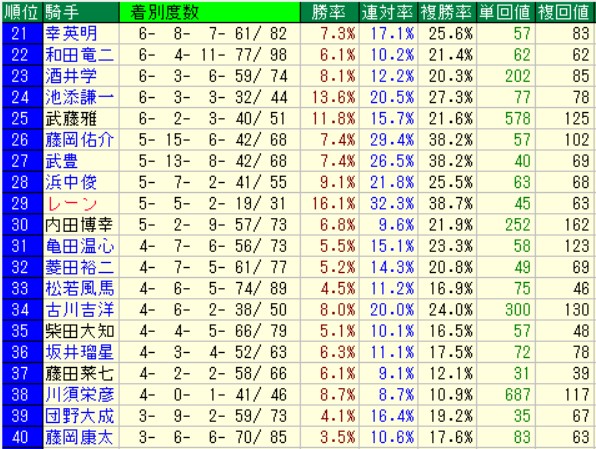This screenshot has width=596, height=449.
Task: Select 川須栄彦 jockey link
Action: [x=79, y=395]
